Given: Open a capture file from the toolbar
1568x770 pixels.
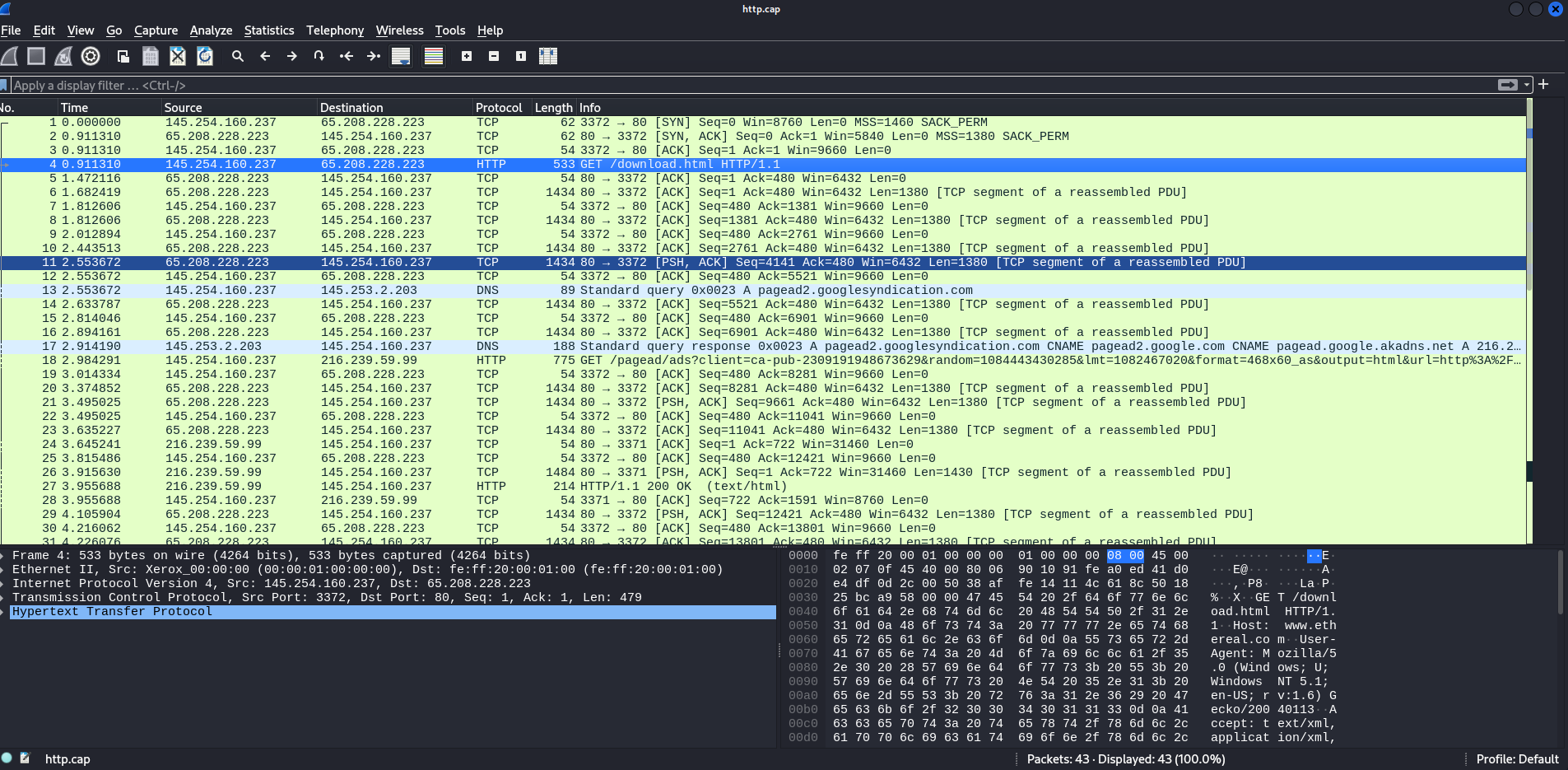Looking at the screenshot, I should (123, 56).
